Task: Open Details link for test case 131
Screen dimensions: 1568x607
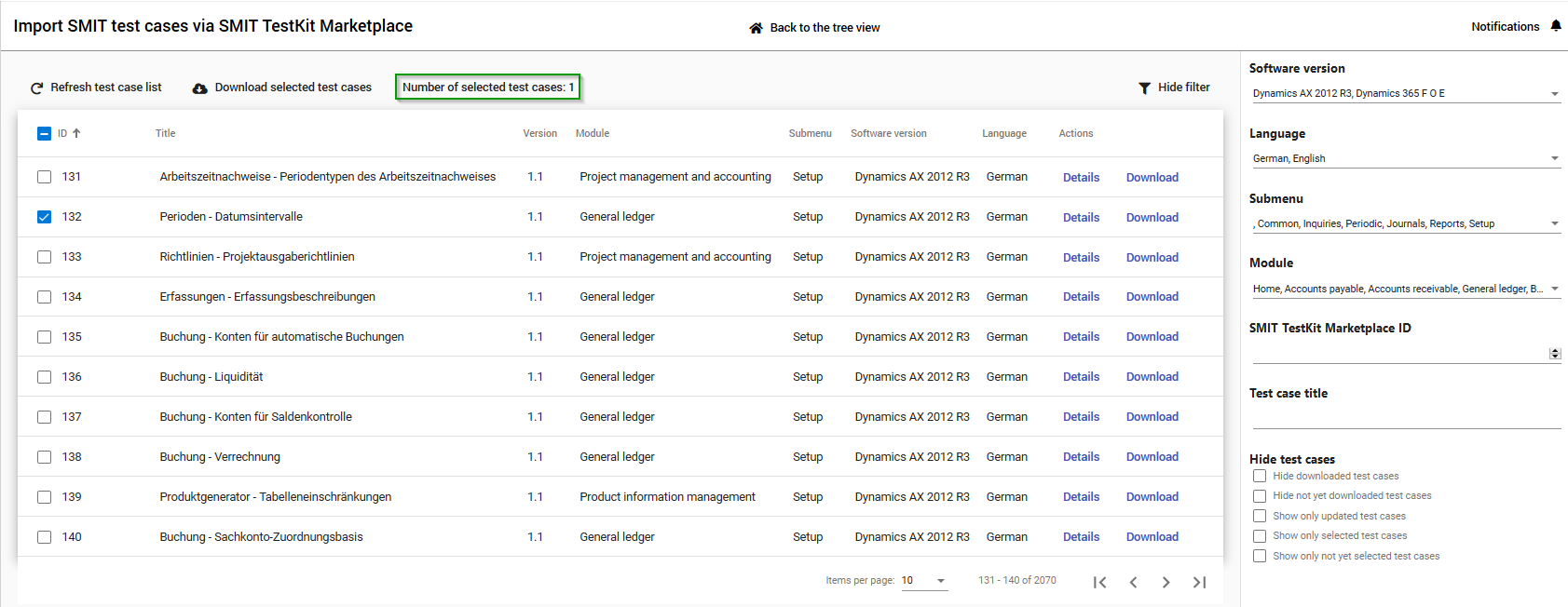Action: [x=1081, y=177]
